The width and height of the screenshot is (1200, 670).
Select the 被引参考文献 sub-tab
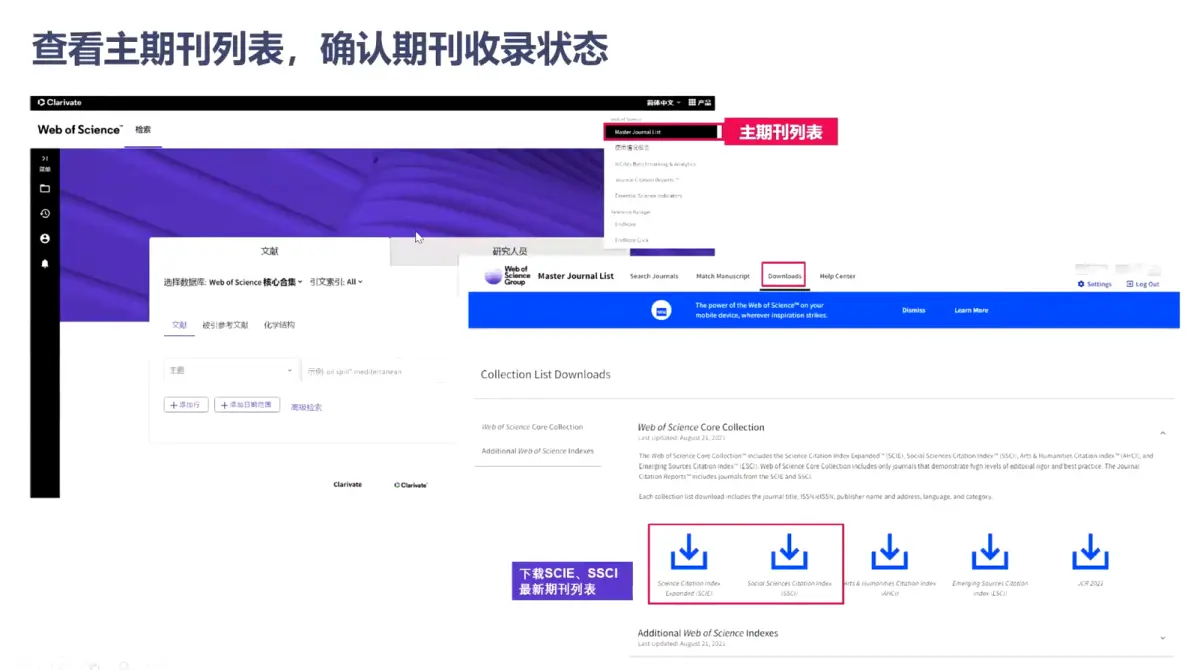coord(225,325)
